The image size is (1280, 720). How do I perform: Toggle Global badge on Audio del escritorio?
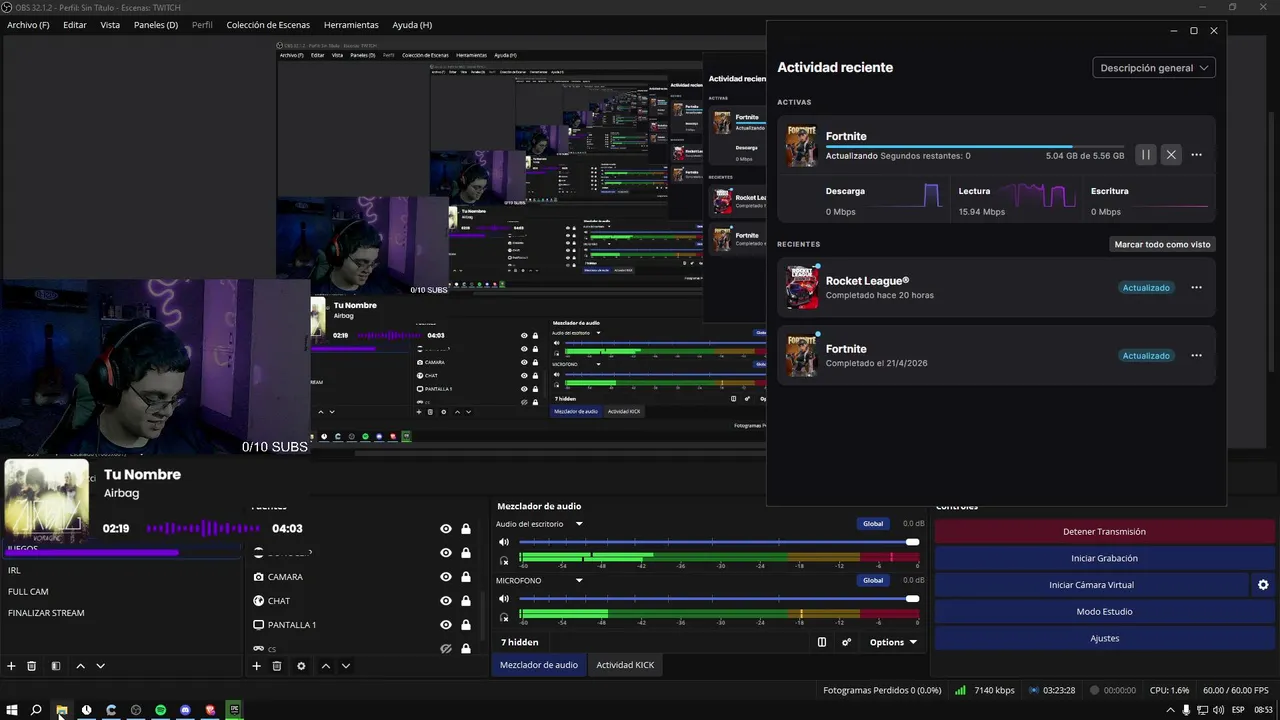(873, 524)
